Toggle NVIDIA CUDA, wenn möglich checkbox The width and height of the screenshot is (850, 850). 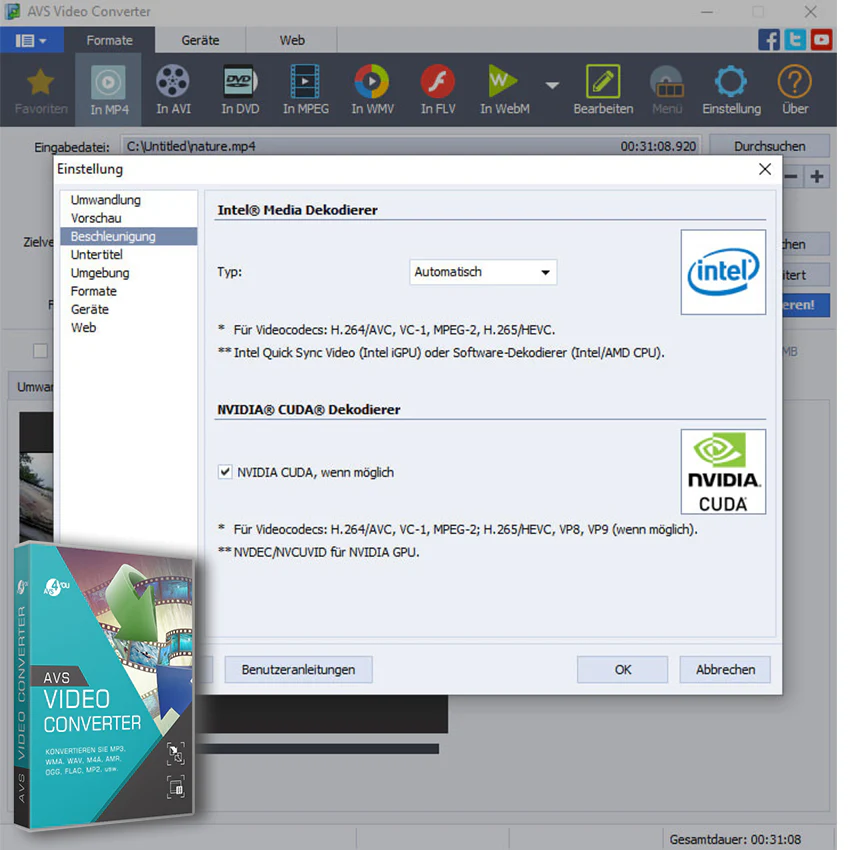point(225,472)
